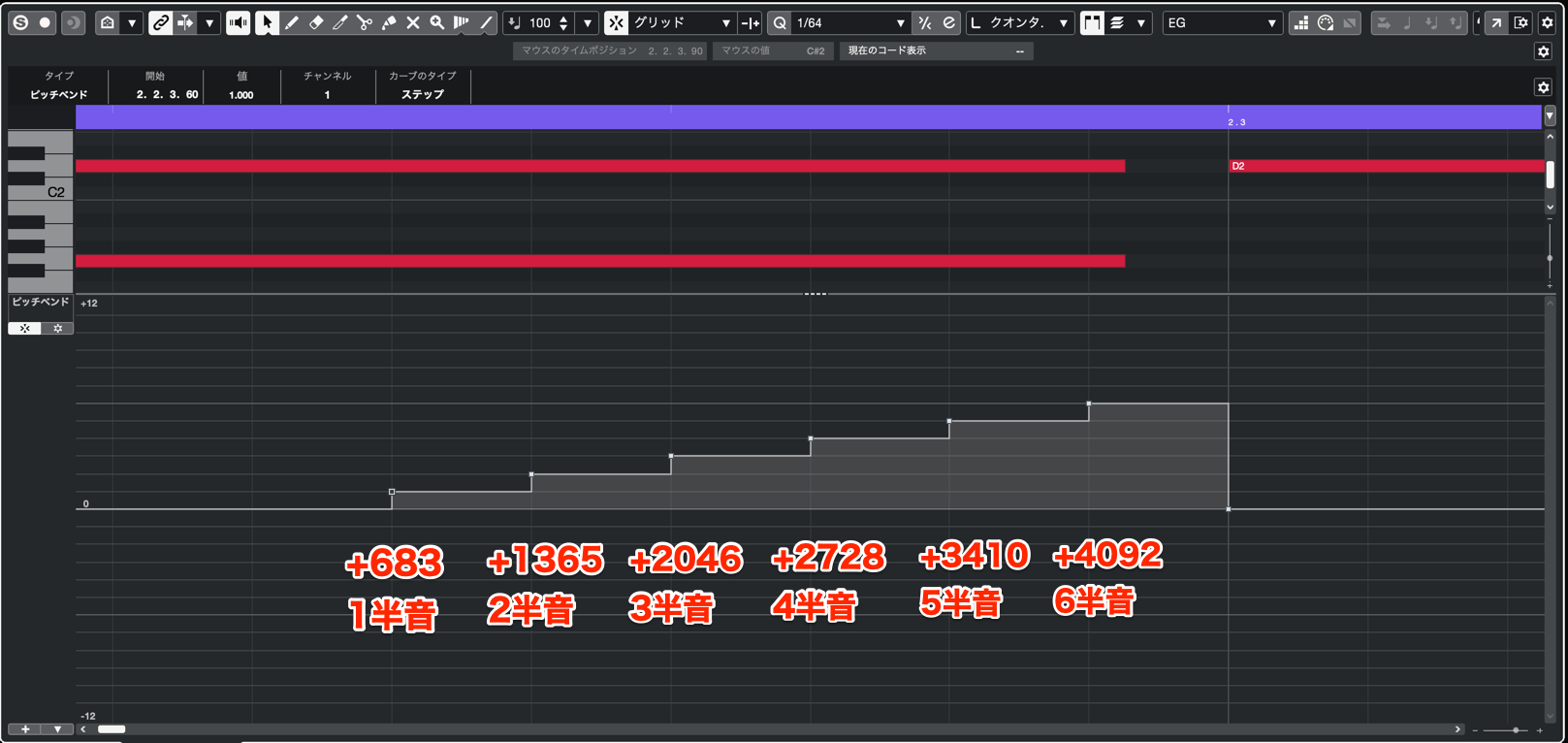Click the dimmed MIDI input note icon
Viewport: 1568px width, 743px height.
pyautogui.click(x=1408, y=22)
